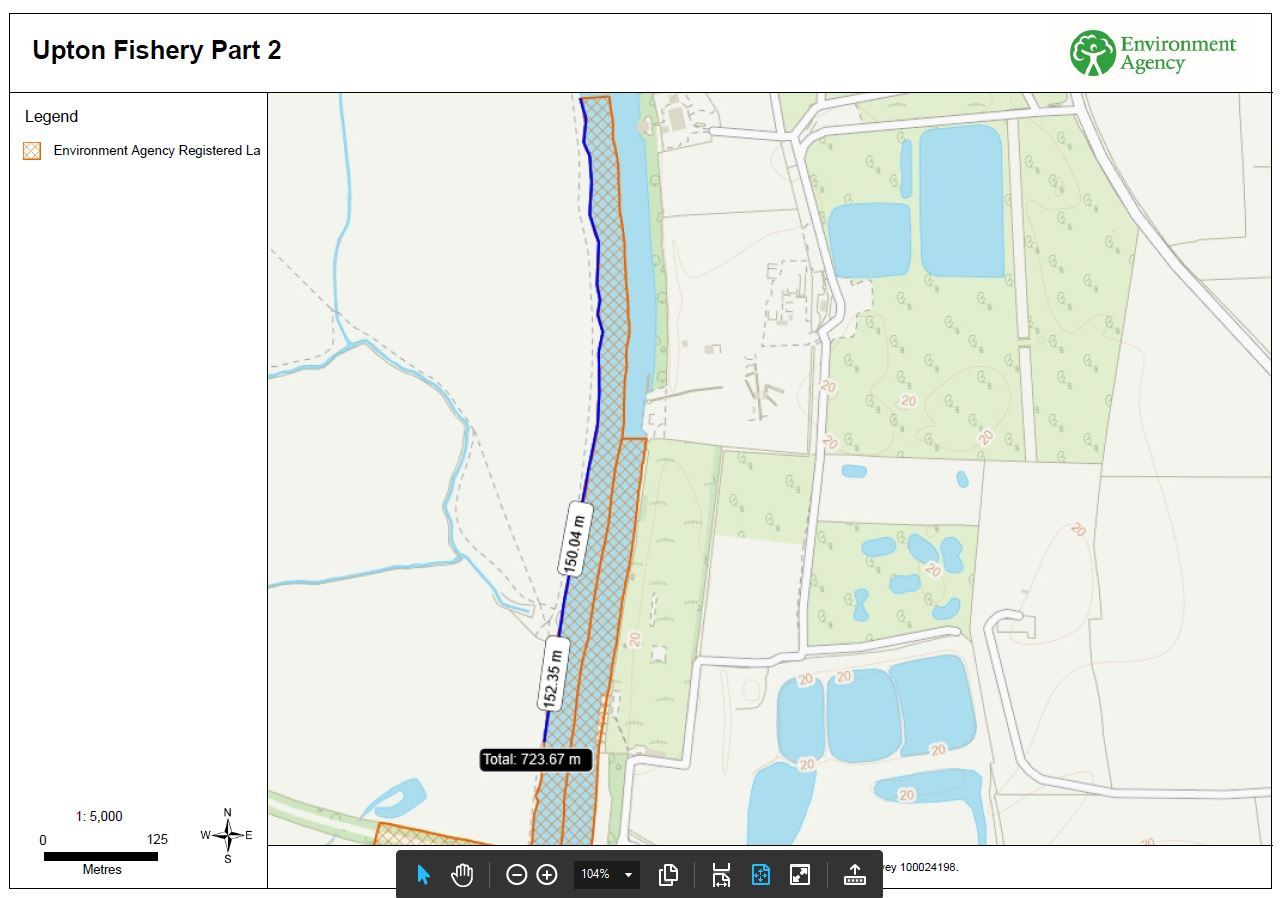Click the zoom in plus button
This screenshot has height=898, width=1281.
coord(547,875)
